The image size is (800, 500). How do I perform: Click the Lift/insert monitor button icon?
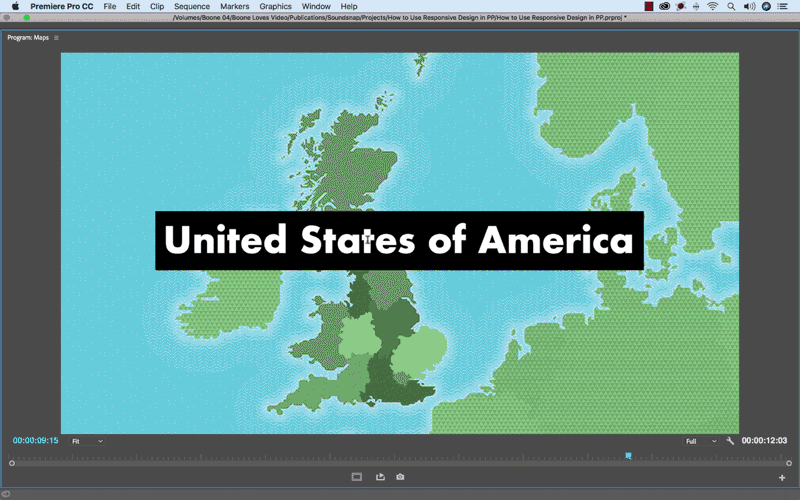point(357,477)
